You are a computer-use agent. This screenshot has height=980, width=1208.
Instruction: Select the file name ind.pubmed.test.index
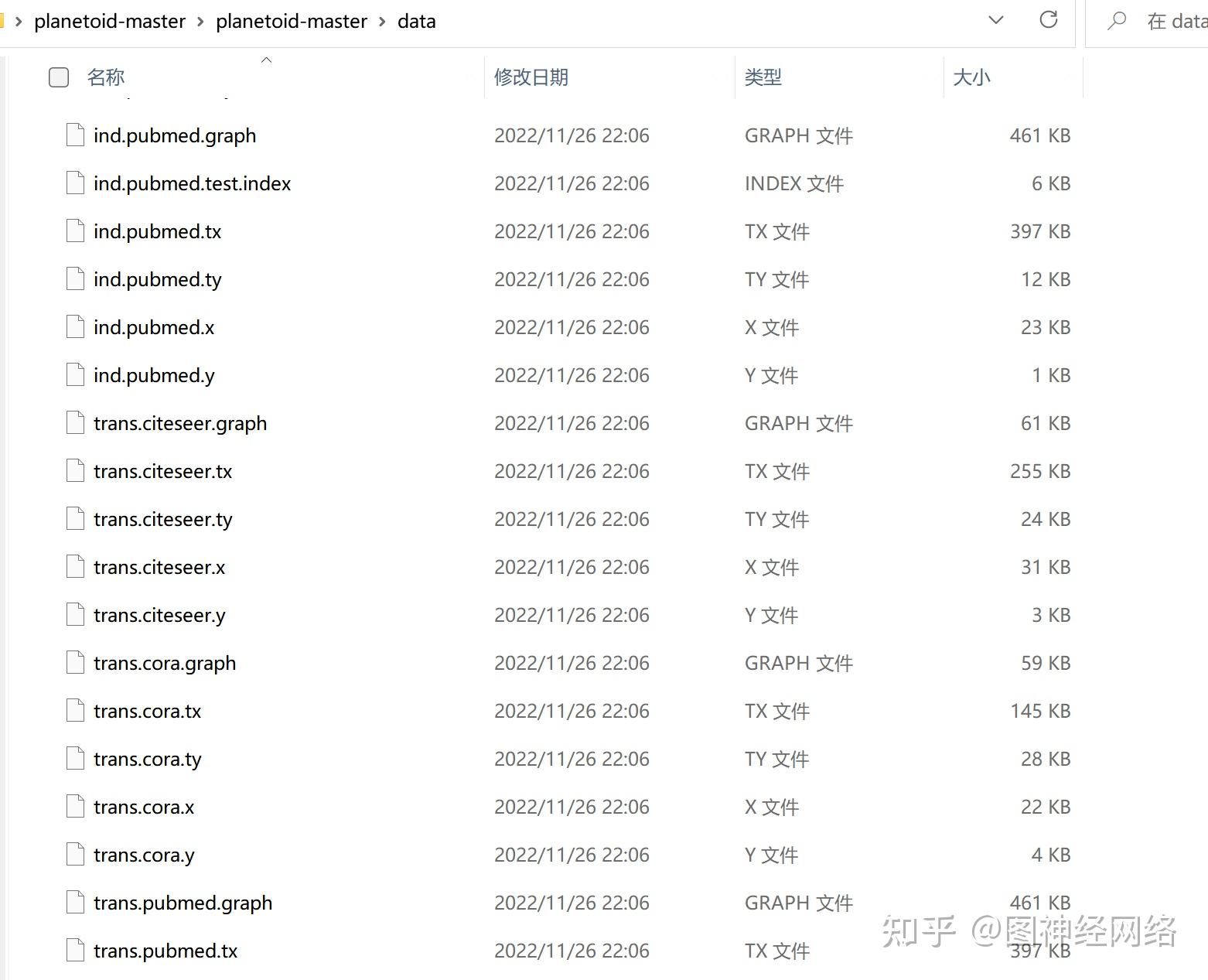point(193,184)
